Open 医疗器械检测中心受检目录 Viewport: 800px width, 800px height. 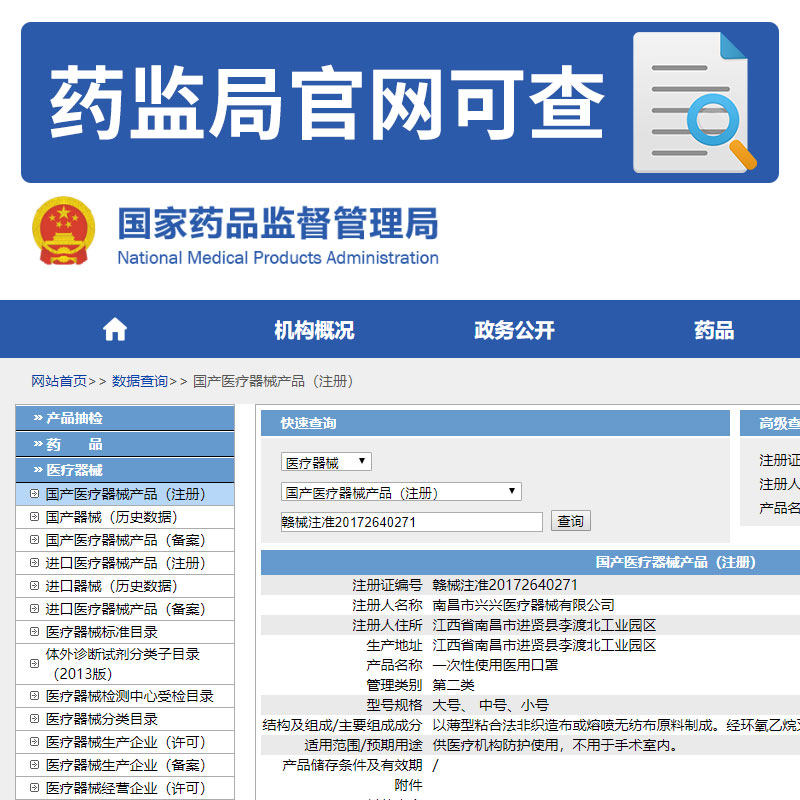tap(125, 696)
